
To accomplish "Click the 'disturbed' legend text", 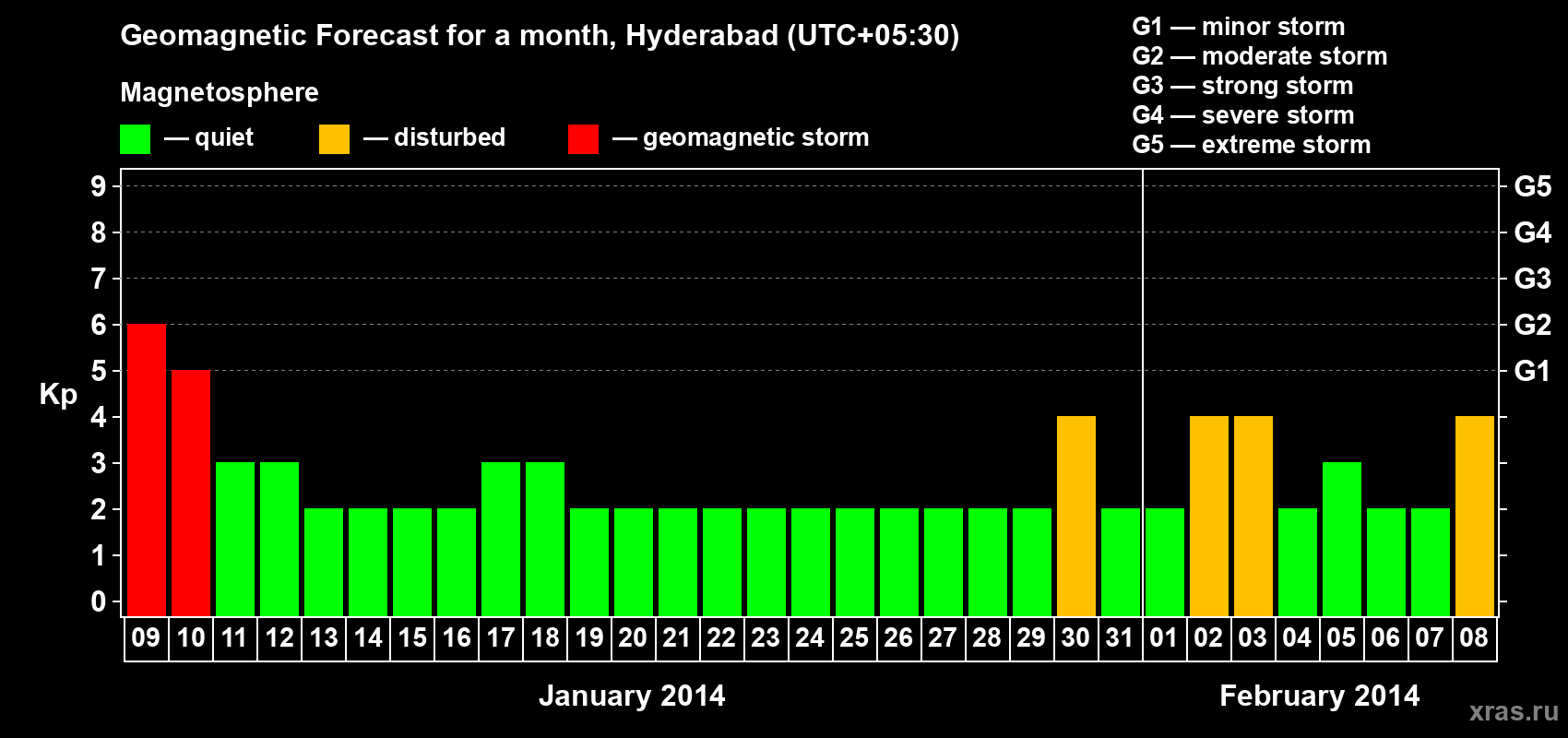I will click(x=450, y=137).
